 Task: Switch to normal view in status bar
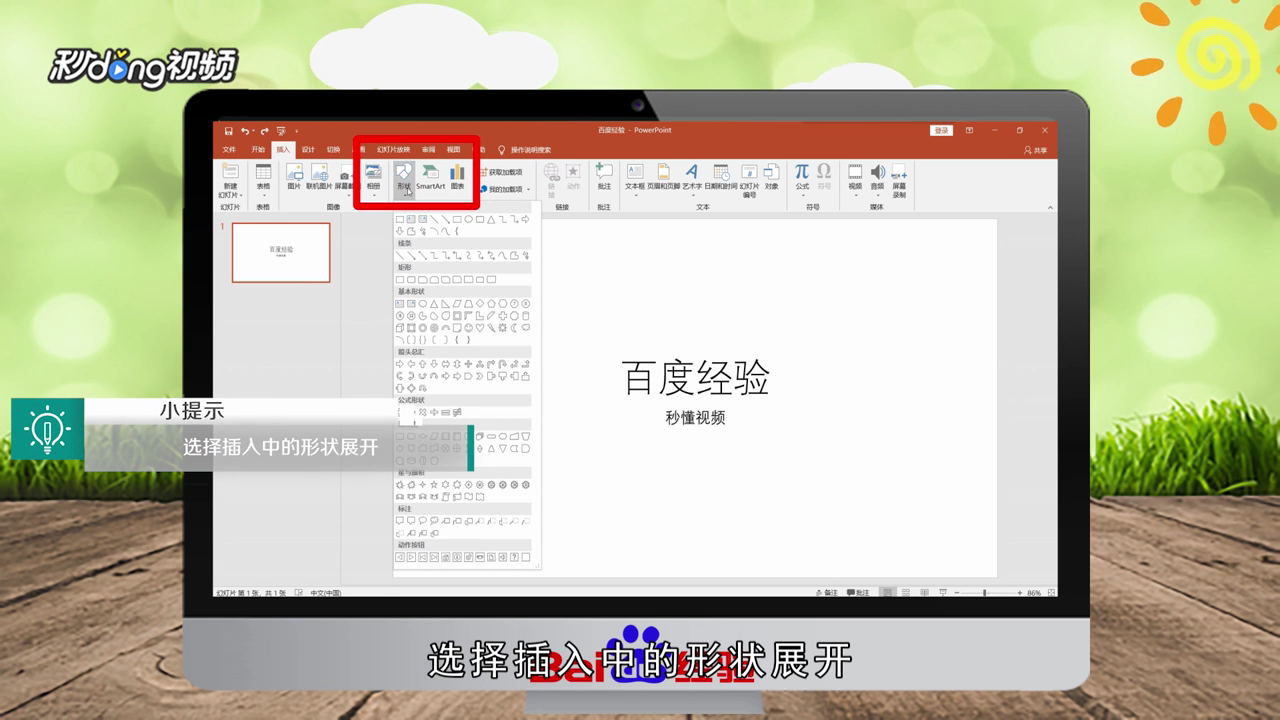888,593
